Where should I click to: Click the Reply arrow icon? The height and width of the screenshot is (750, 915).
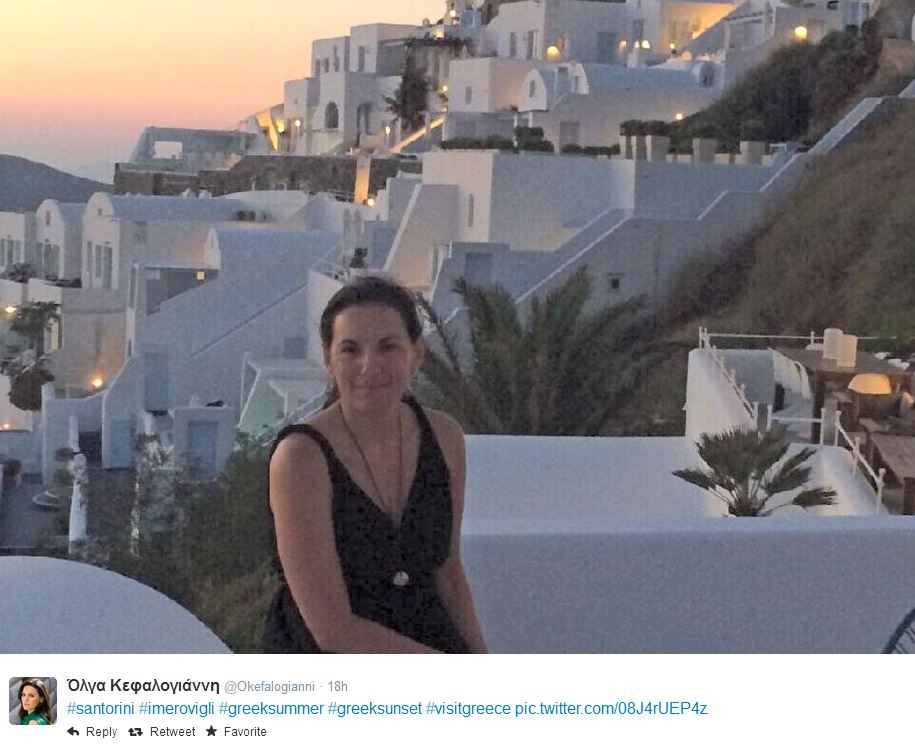point(73,731)
